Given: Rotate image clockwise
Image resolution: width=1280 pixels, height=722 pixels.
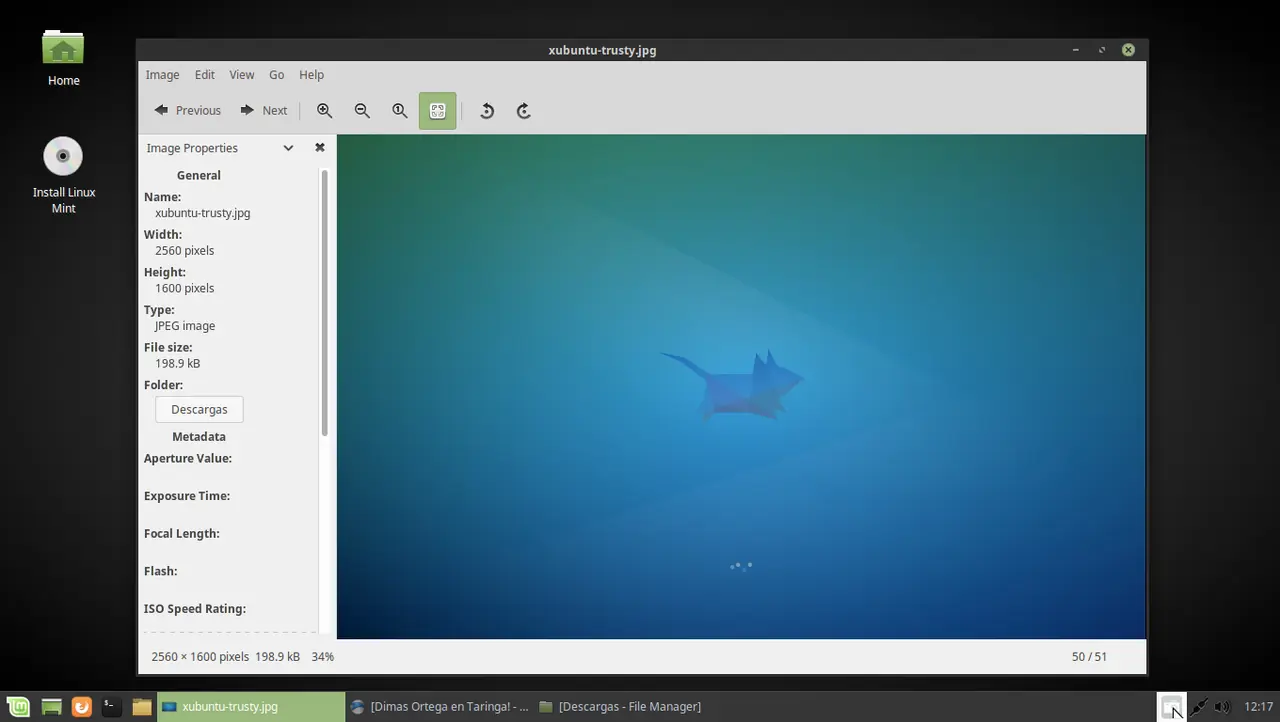Looking at the screenshot, I should tap(523, 111).
